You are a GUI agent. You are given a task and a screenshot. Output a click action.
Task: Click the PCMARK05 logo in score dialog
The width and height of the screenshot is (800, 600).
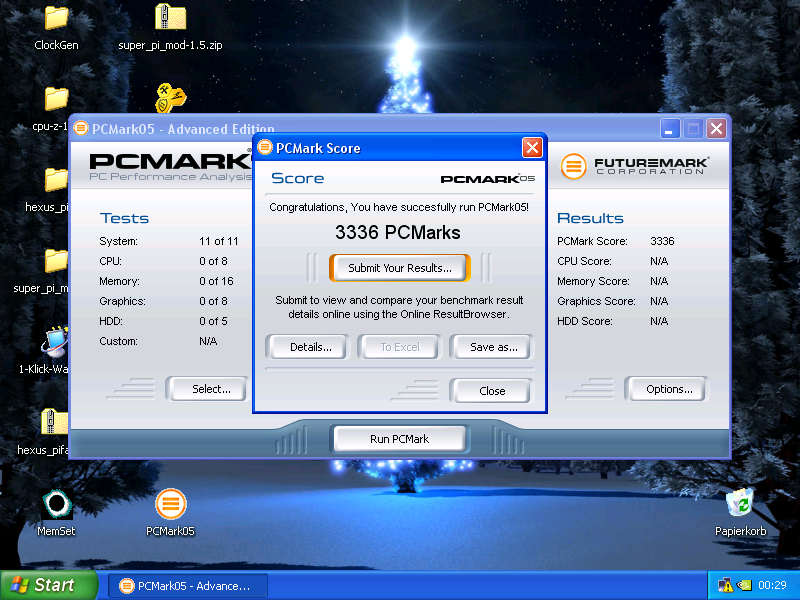click(488, 179)
